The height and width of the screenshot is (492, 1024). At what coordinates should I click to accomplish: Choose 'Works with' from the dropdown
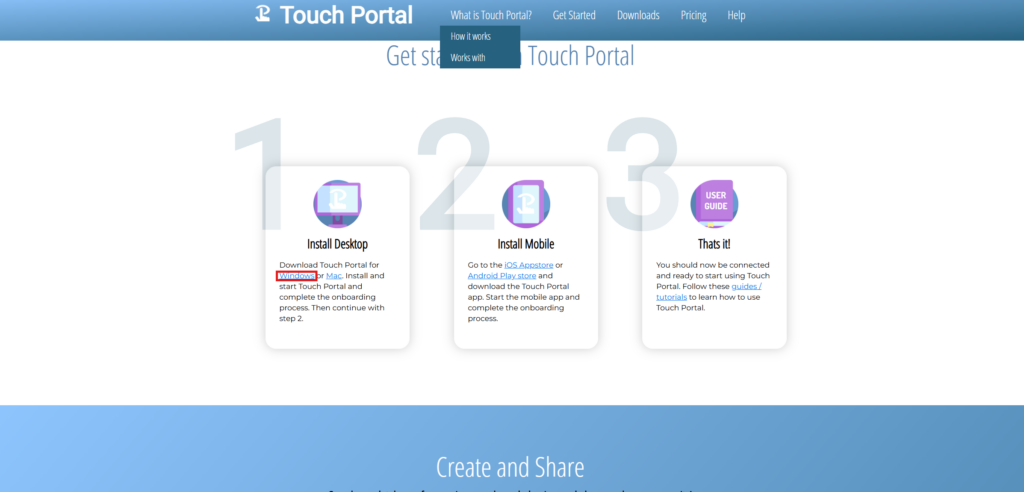point(468,58)
